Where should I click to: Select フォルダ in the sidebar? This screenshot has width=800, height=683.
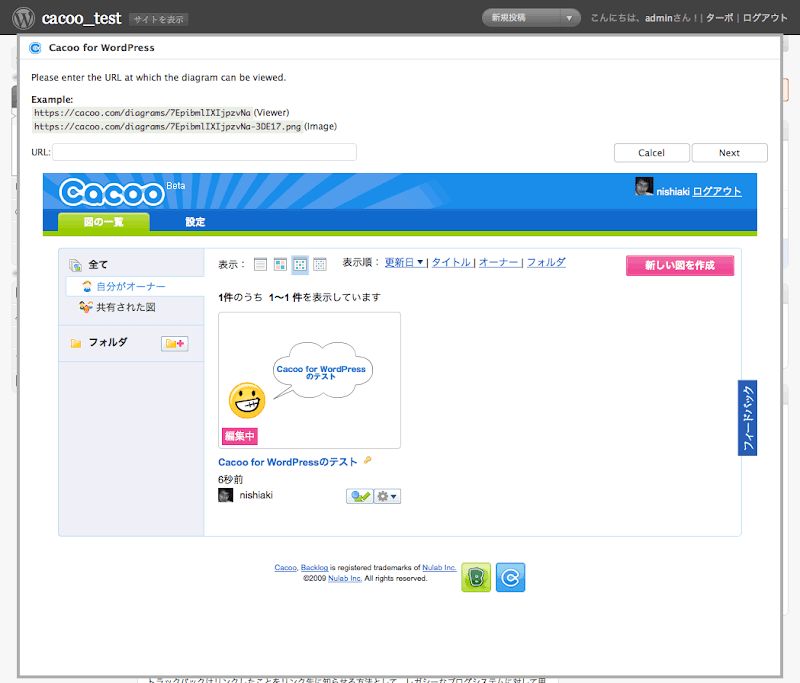108,342
